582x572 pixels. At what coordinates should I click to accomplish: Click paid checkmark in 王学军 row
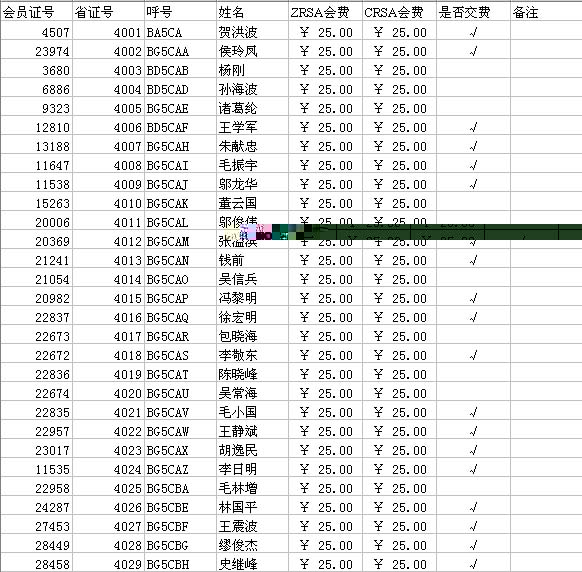tap(473, 127)
